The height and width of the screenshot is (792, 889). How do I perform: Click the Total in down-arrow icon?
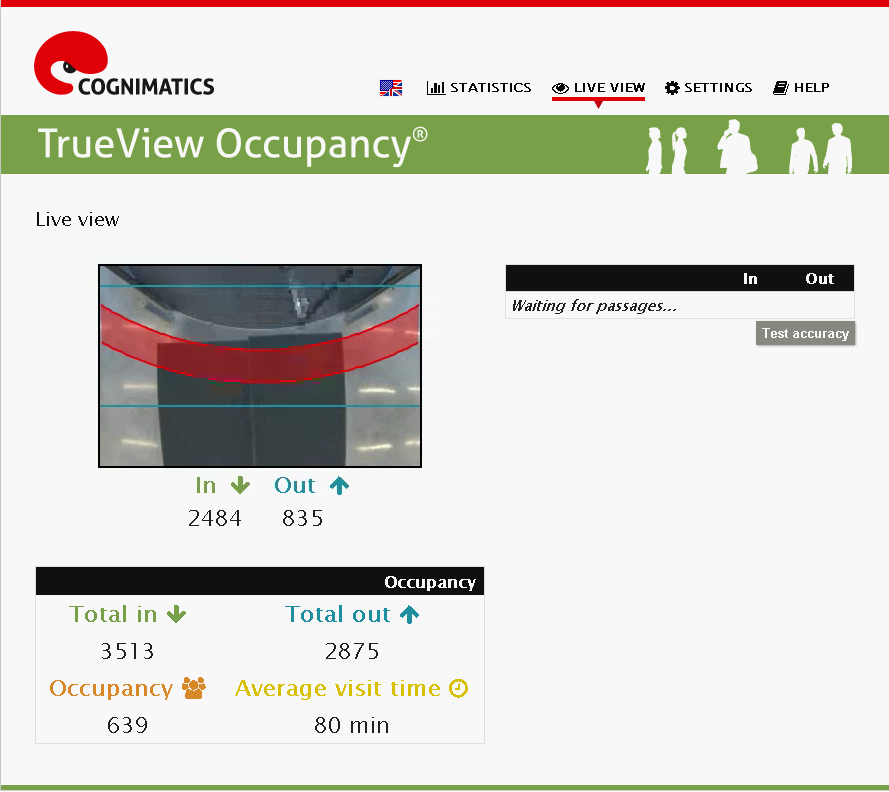(x=176, y=614)
